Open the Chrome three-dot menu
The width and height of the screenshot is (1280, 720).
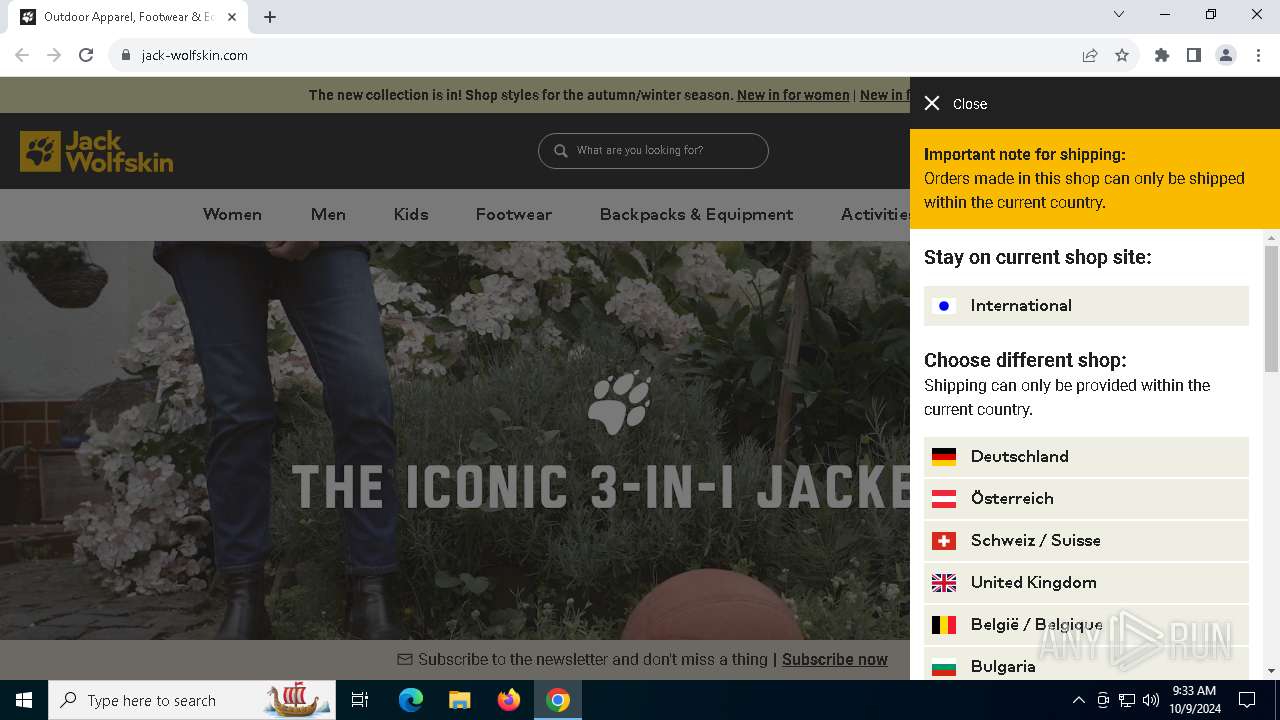[x=1258, y=55]
